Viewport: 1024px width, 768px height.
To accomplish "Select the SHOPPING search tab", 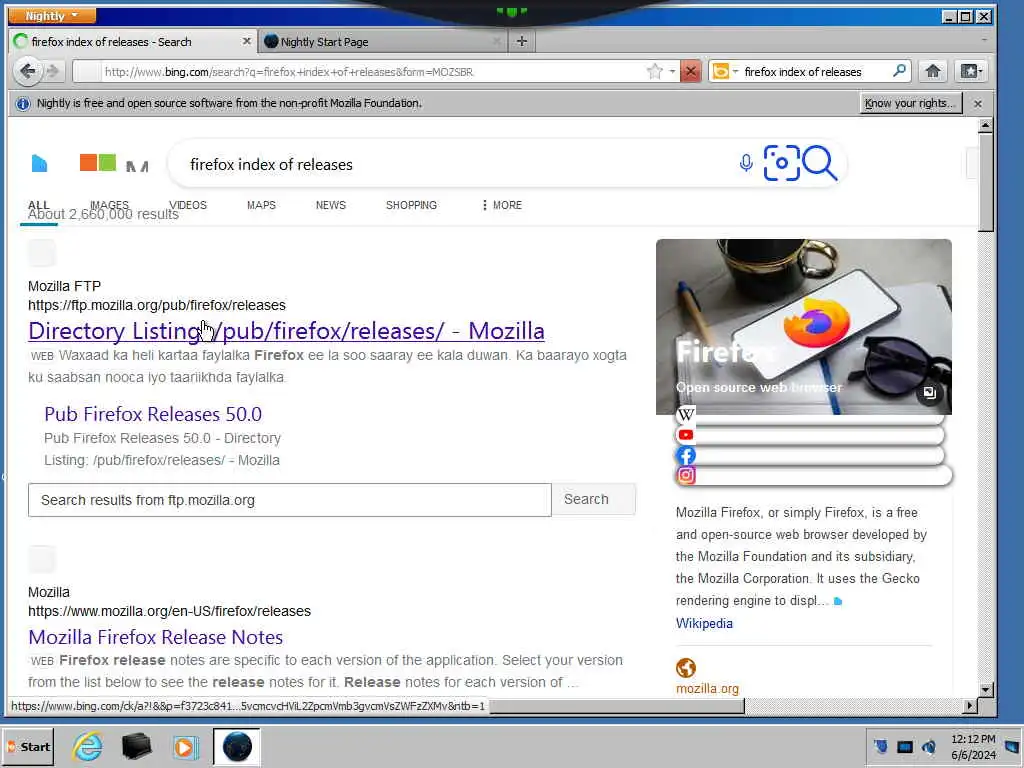I will 411,205.
